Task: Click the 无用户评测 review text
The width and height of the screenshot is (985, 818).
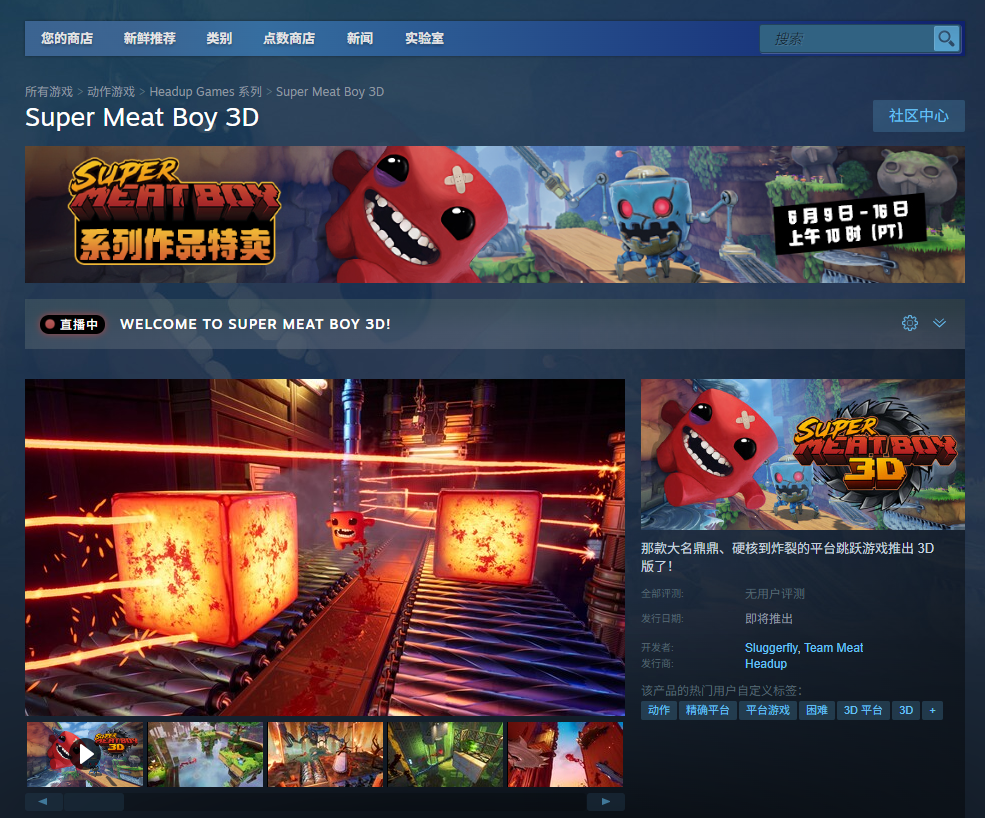Action: click(x=775, y=594)
